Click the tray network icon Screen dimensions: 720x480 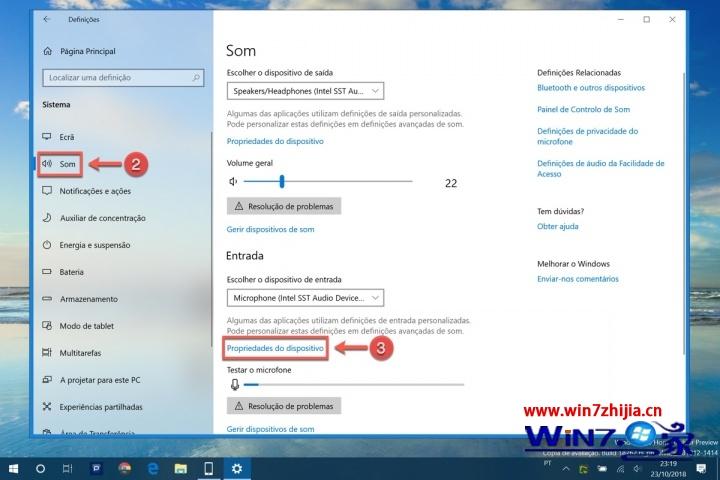[x=620, y=469]
